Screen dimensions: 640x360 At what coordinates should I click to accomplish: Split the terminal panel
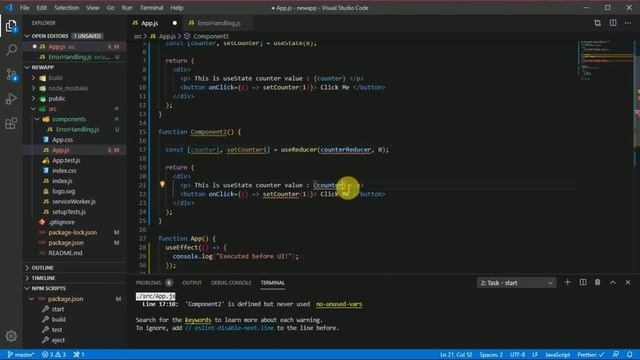click(583, 282)
